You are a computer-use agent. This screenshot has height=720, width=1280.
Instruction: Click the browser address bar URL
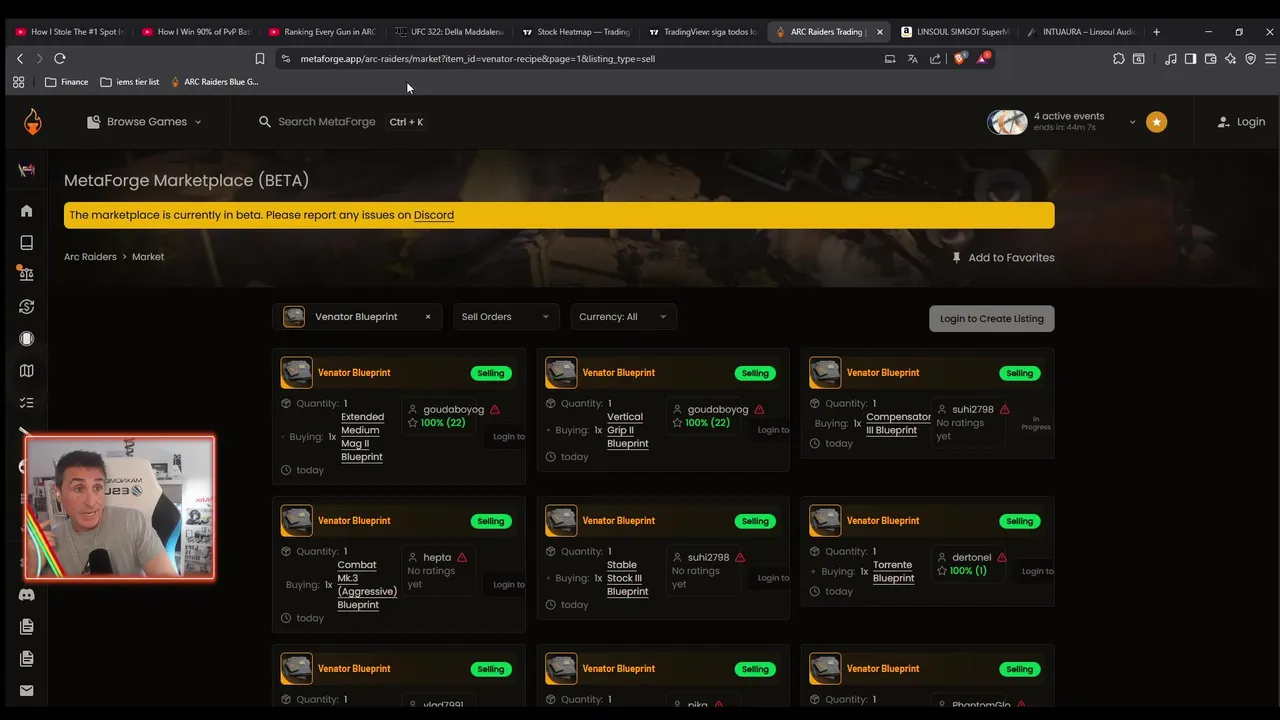478,59
